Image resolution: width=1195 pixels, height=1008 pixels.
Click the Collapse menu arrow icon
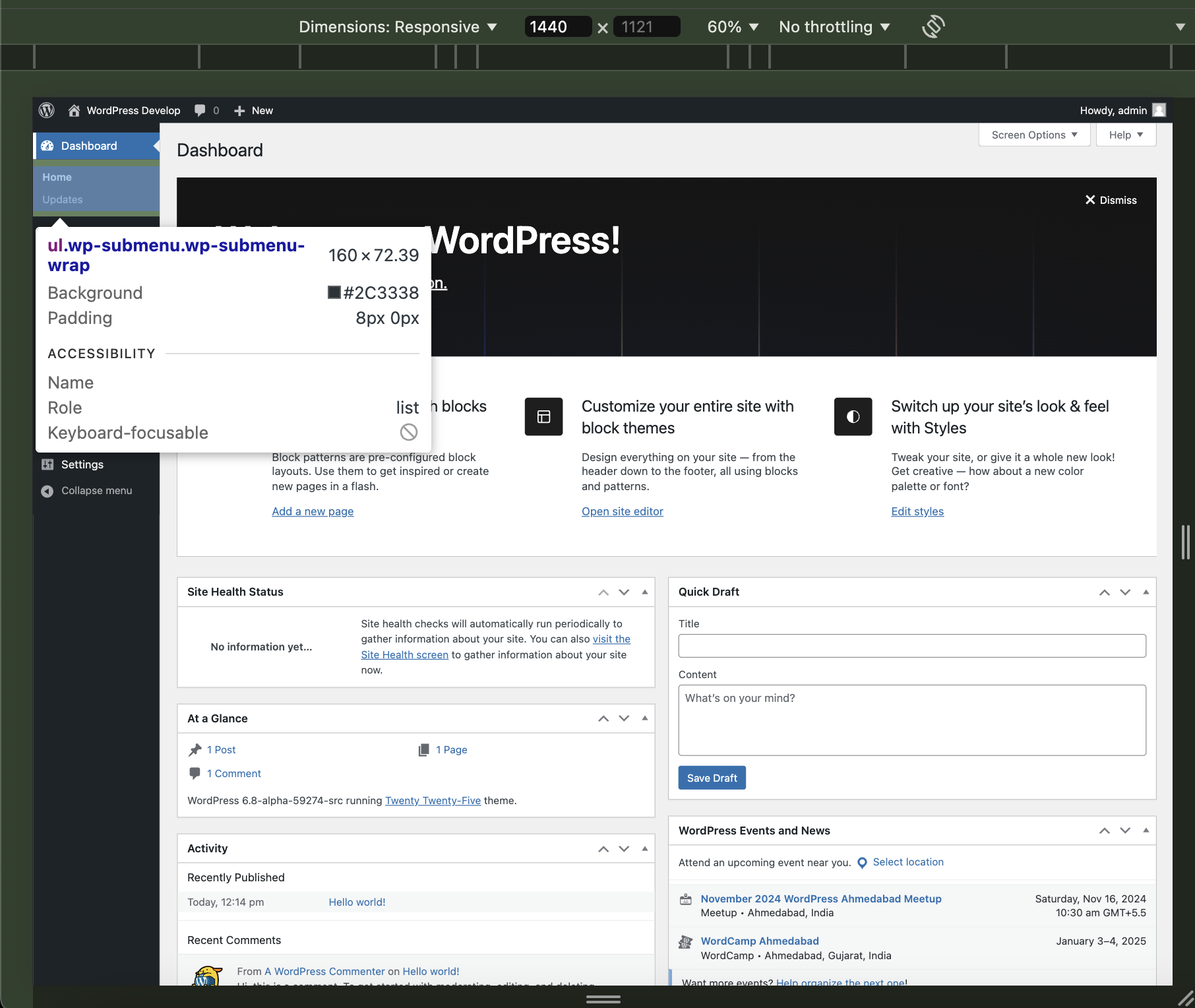tap(47, 491)
